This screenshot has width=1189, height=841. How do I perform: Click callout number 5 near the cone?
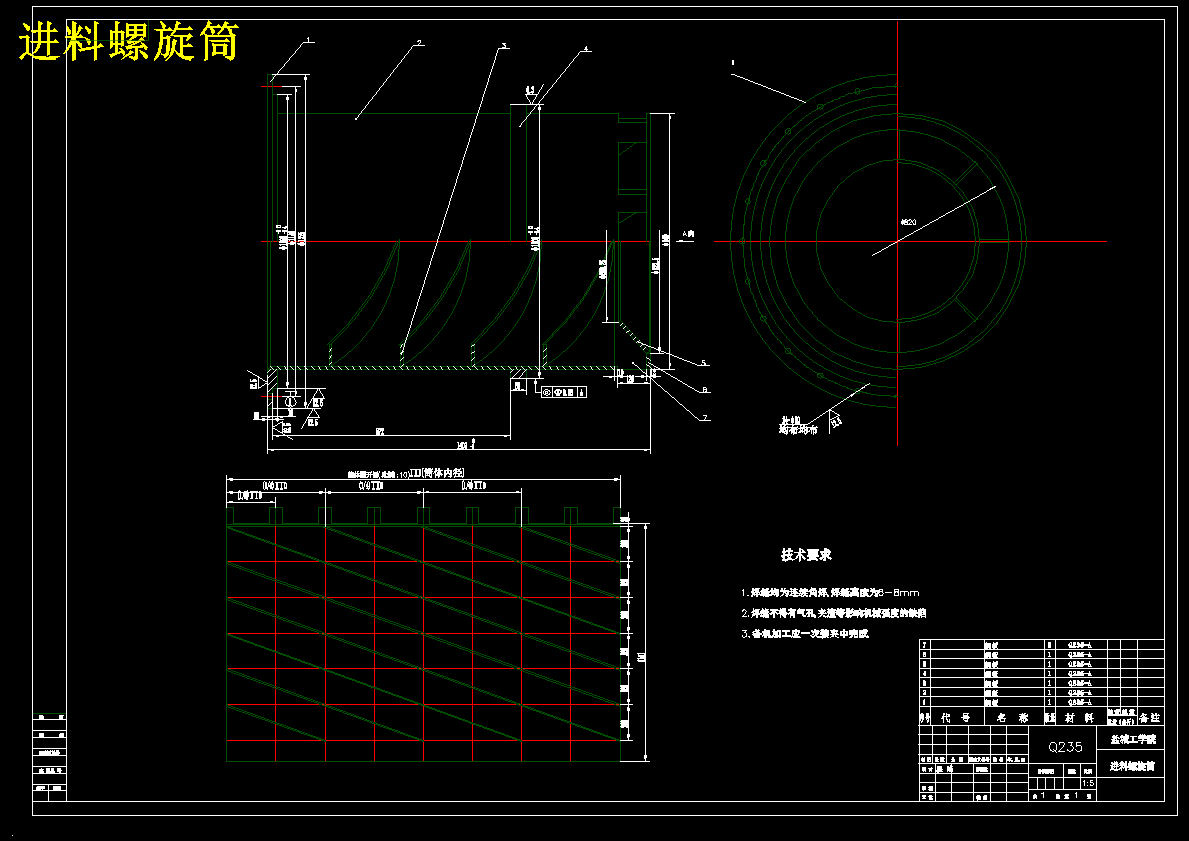pos(704,362)
